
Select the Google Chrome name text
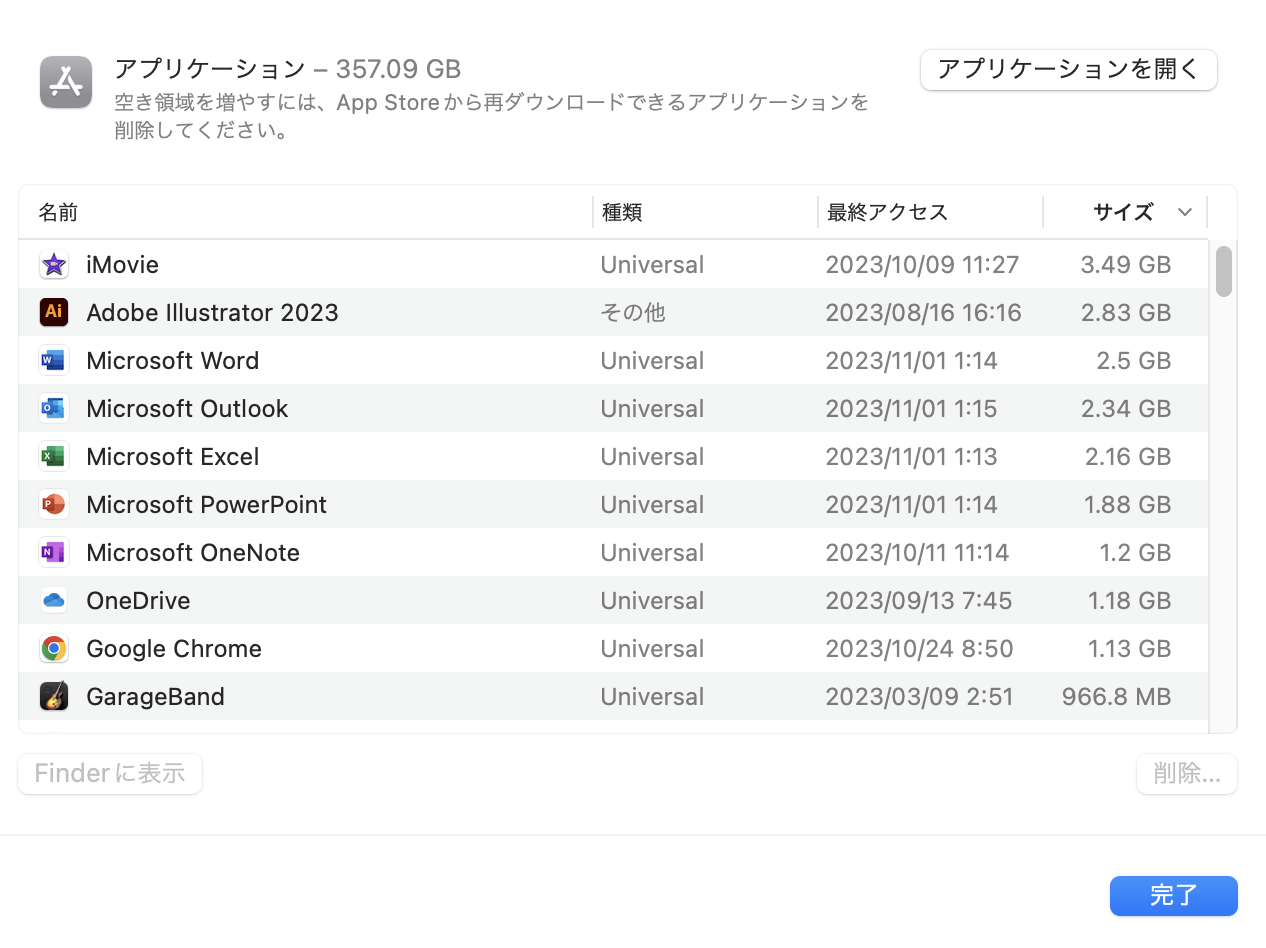point(174,649)
